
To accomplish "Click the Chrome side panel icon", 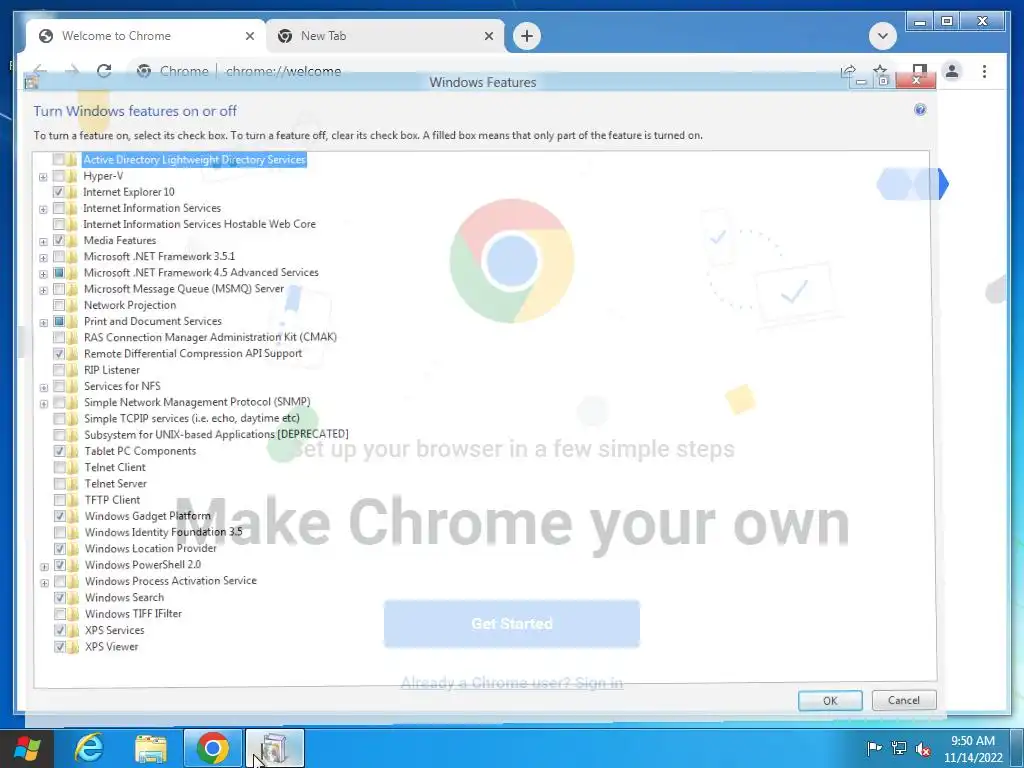I will [x=920, y=69].
